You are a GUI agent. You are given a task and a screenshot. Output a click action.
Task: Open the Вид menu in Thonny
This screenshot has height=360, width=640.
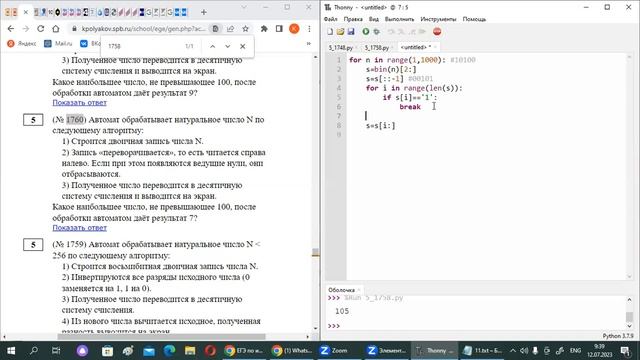point(374,19)
